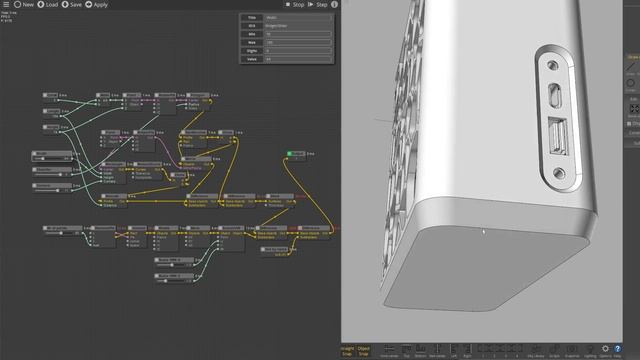Open the Obj Library
Screen dimensions: 640x360
click(536, 351)
